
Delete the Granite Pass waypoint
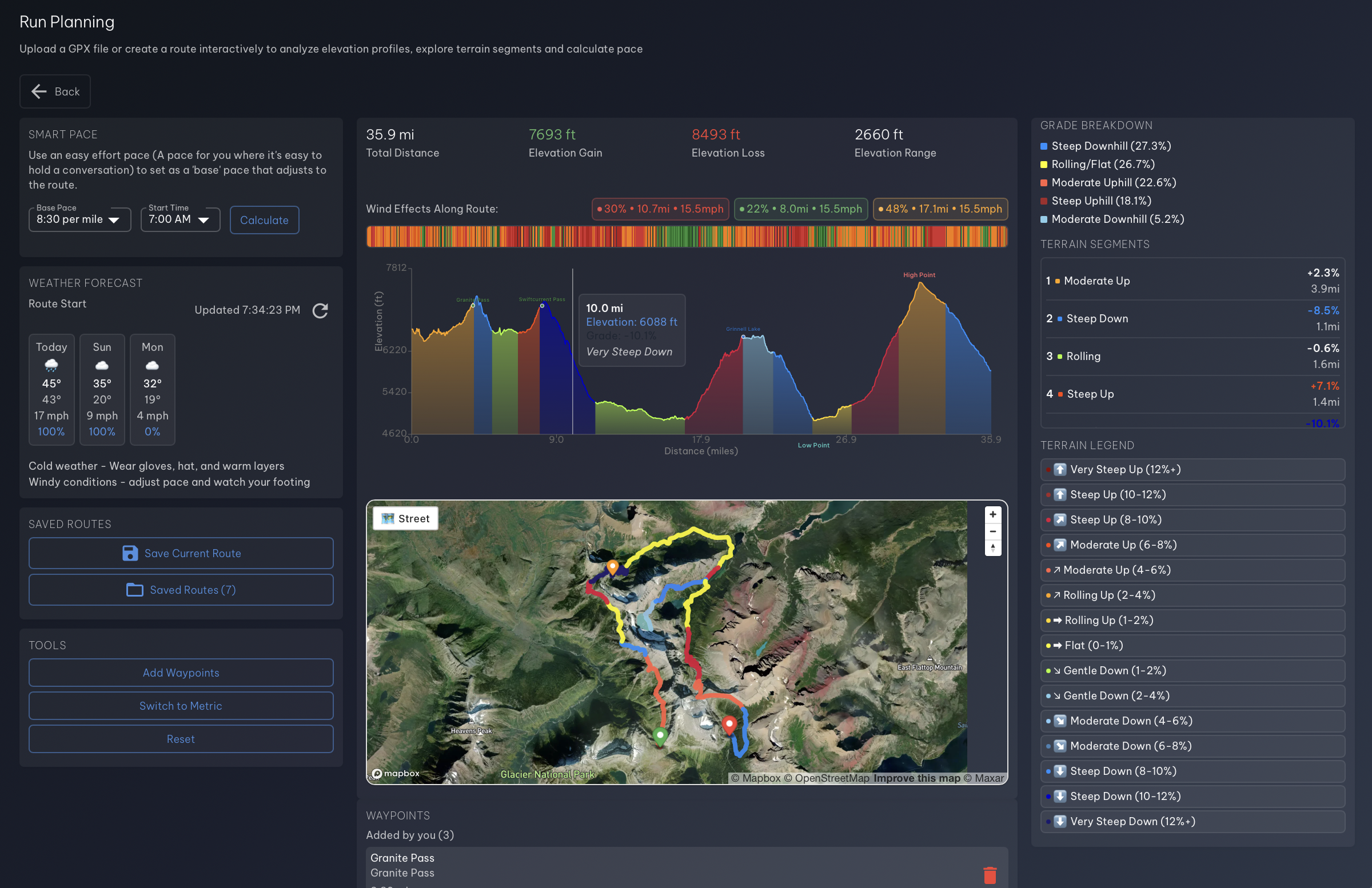(x=989, y=875)
